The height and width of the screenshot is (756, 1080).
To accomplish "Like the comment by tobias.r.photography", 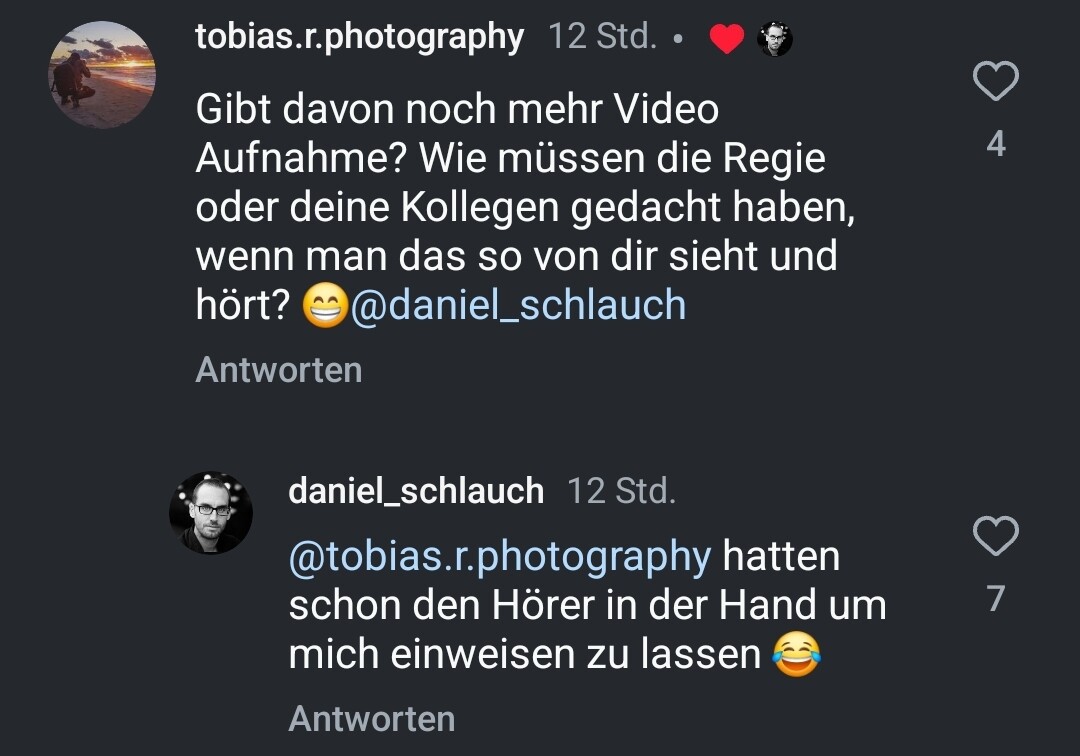I will pyautogui.click(x=995, y=82).
